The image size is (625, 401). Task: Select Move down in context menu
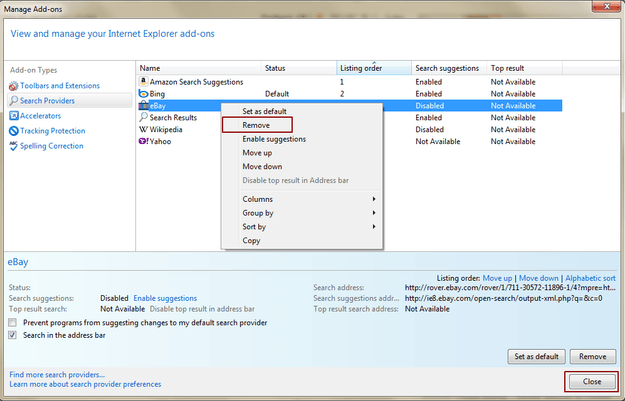[x=262, y=167]
